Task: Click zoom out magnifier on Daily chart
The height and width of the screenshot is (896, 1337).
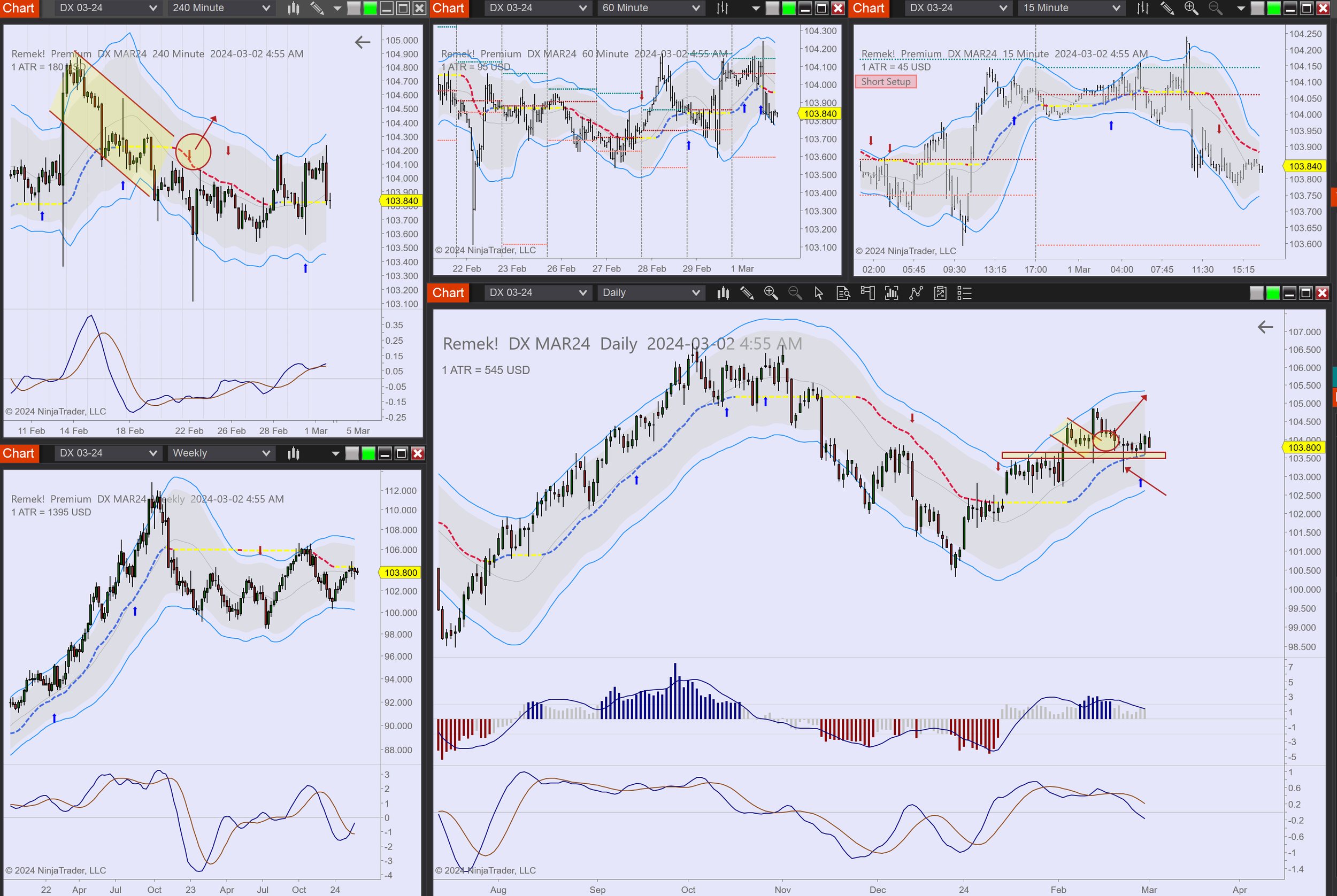Action: coord(795,293)
